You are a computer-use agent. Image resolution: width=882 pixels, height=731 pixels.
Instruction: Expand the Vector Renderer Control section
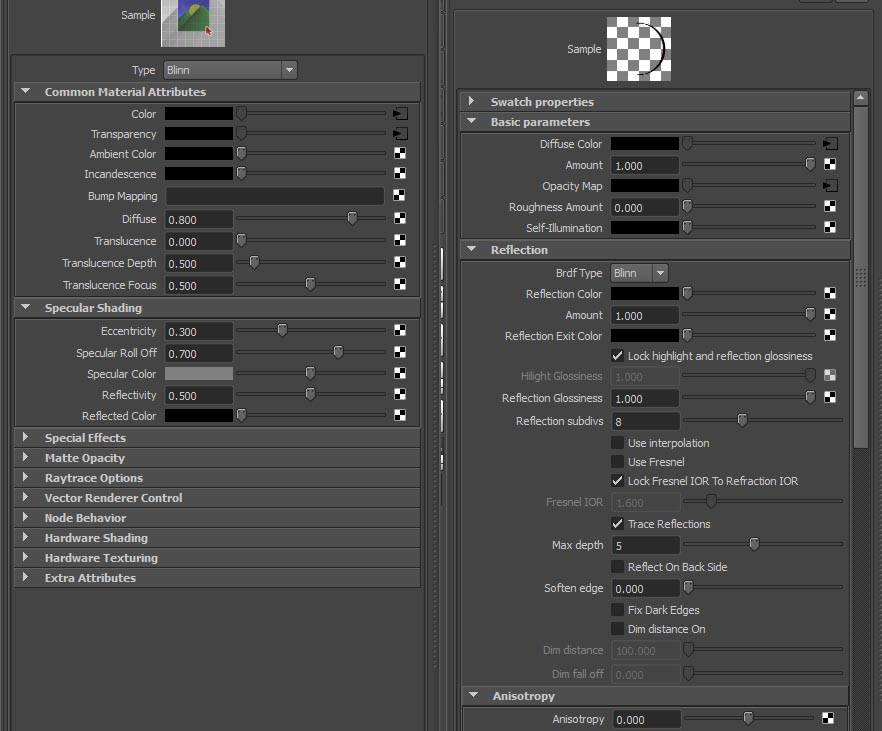(25, 497)
